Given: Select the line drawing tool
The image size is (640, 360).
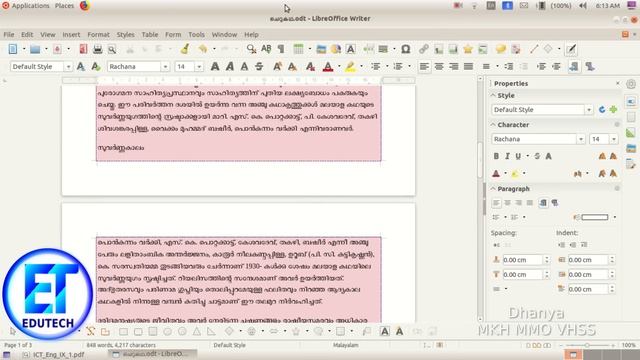Looking at the screenshot, I should (x=534, y=49).
